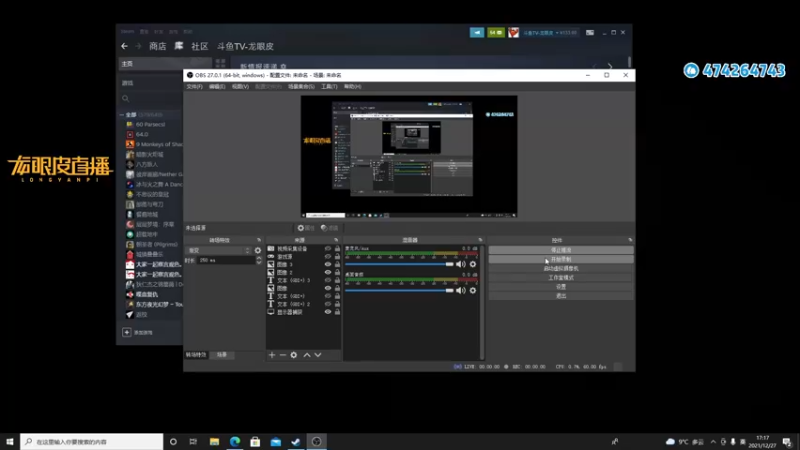Toggle the lock on 图像 3 source
800x450 pixels.
337,264
